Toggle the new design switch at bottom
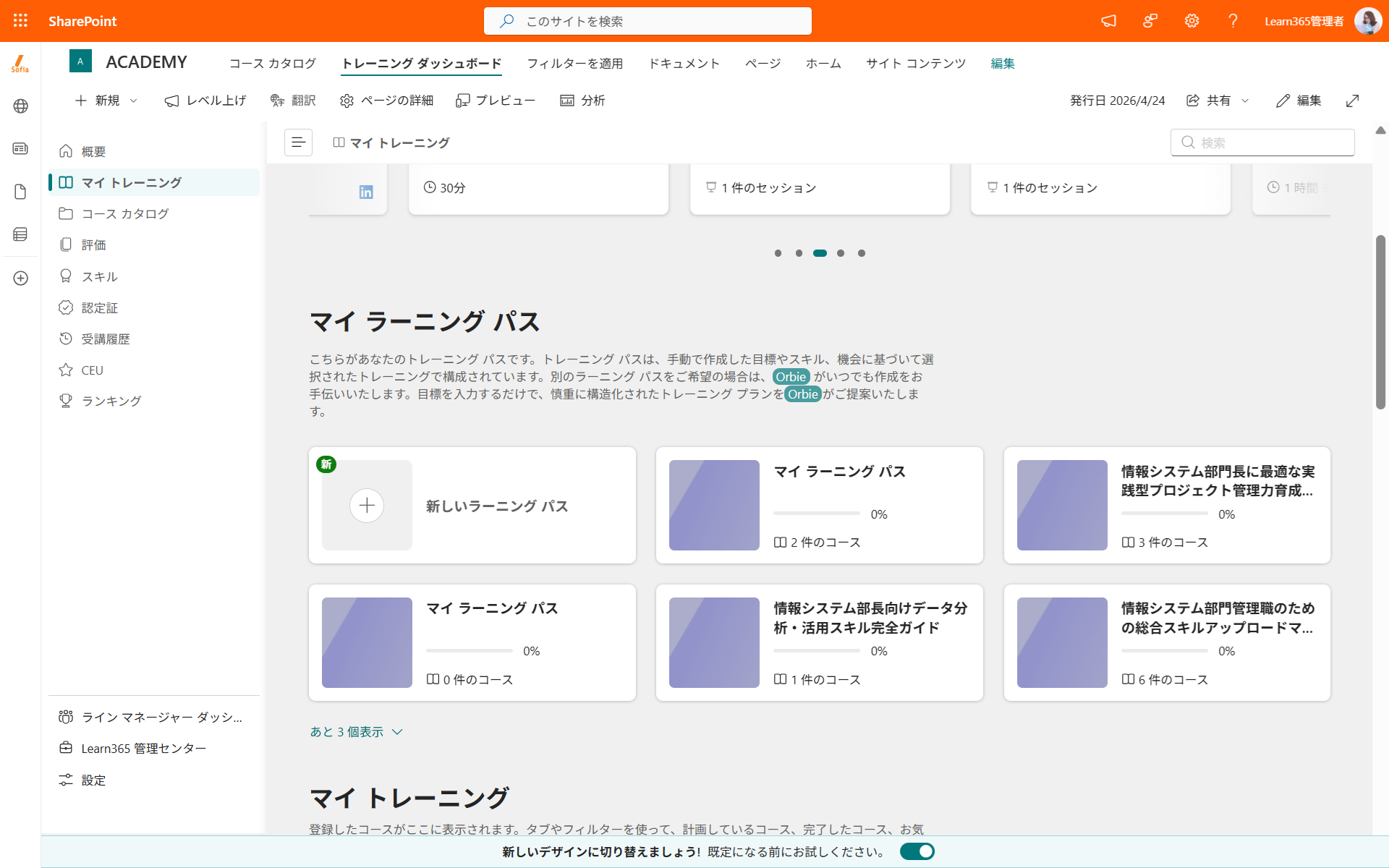 (x=917, y=851)
